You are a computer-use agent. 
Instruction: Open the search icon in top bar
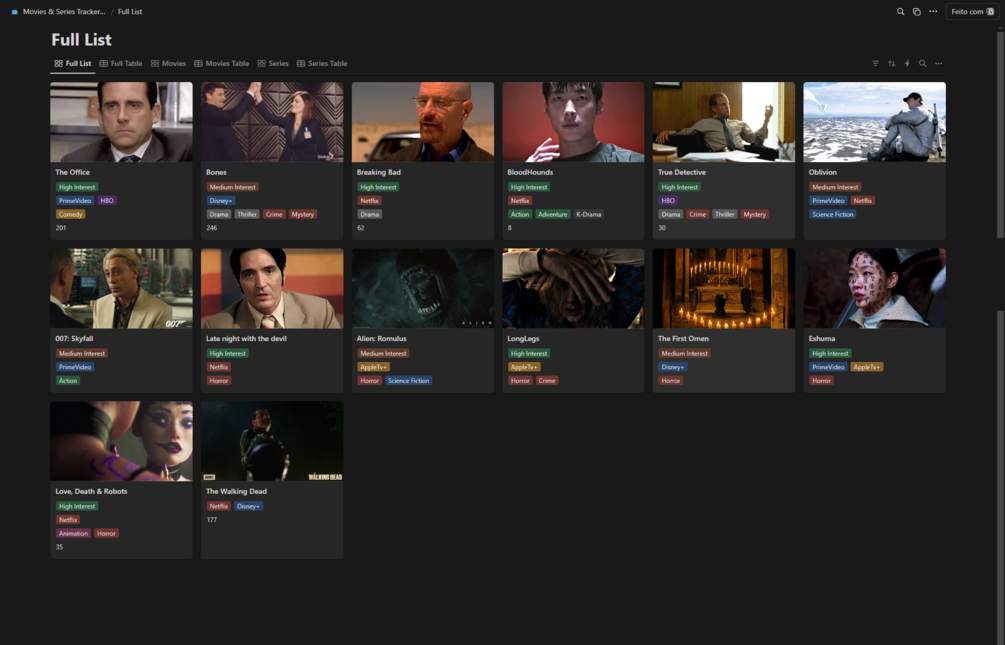pyautogui.click(x=901, y=12)
